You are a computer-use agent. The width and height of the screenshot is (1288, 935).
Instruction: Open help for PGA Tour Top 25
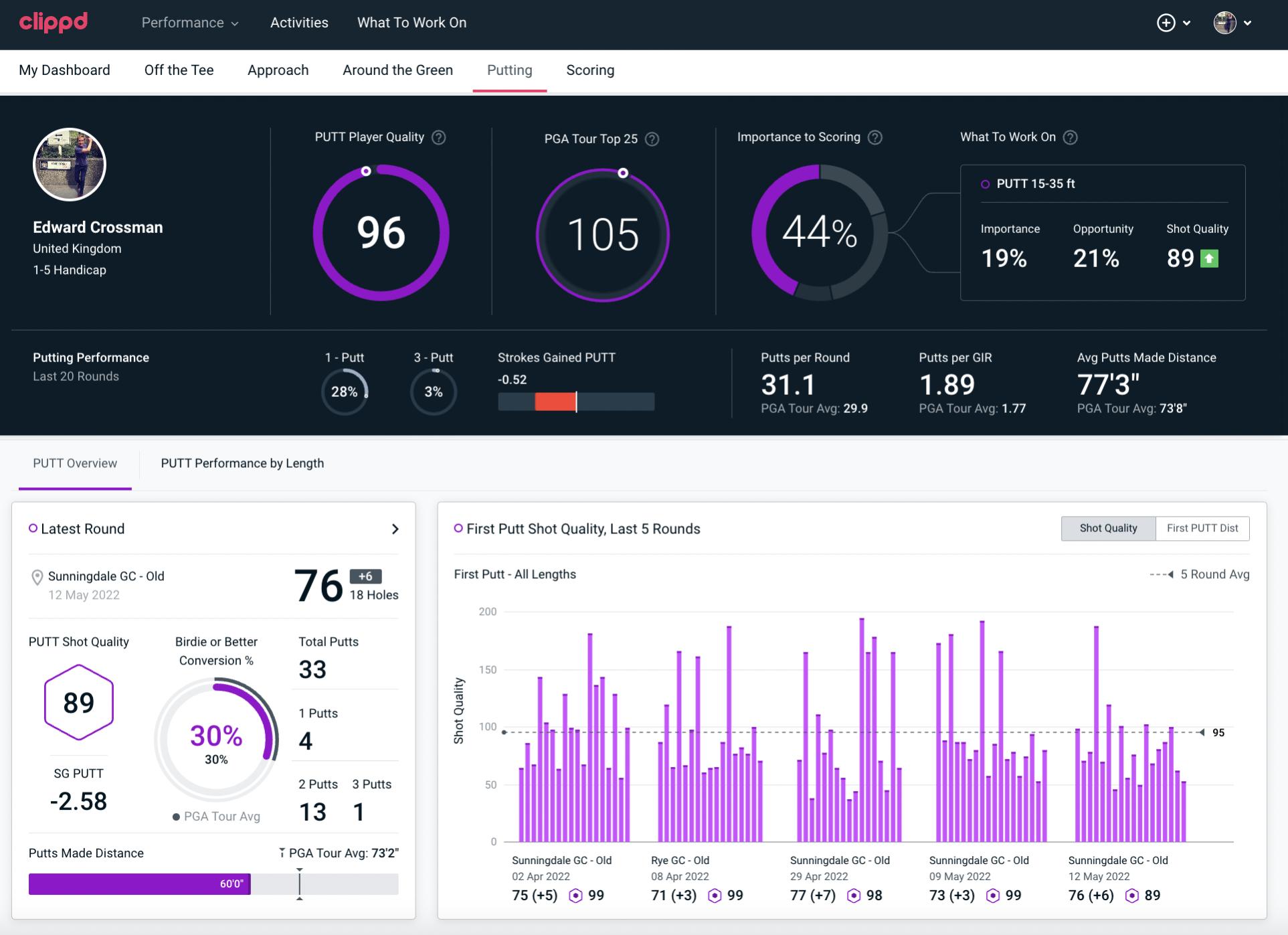(652, 139)
